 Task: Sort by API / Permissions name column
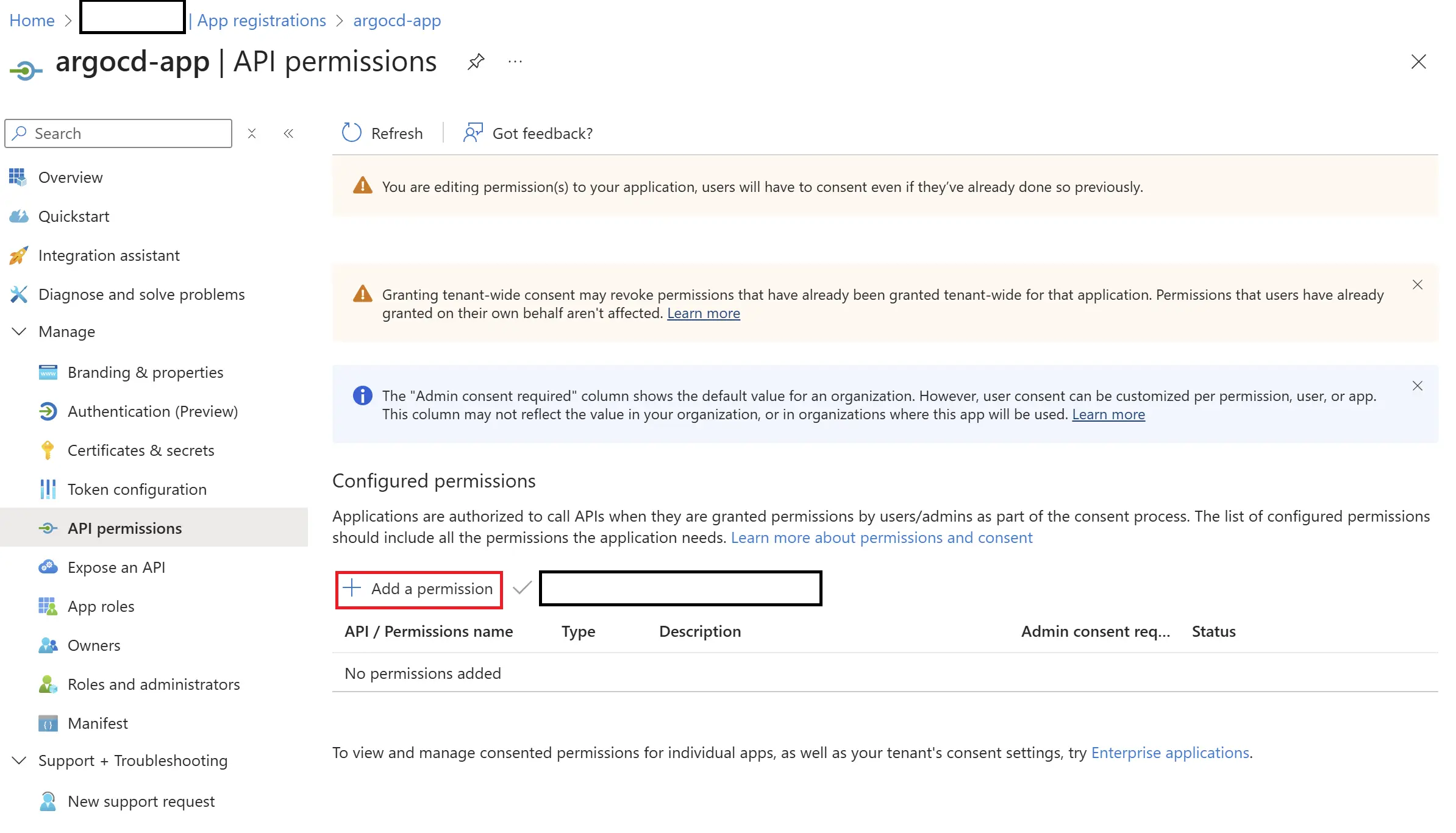point(429,631)
